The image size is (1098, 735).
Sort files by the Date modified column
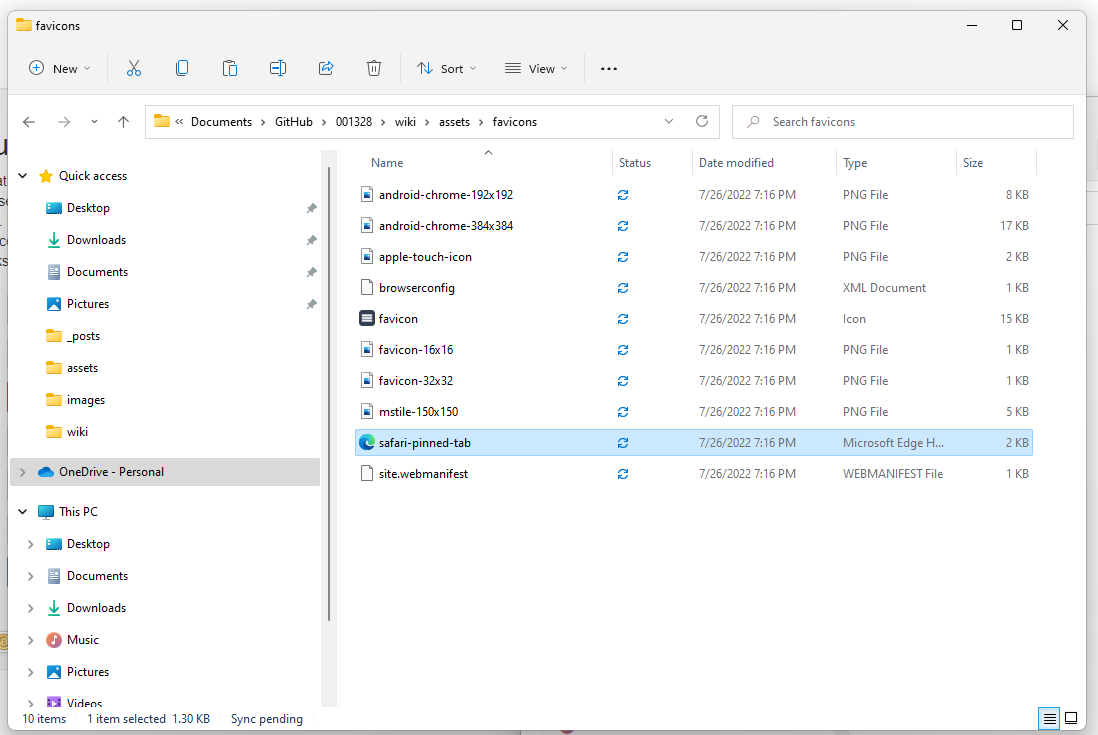click(736, 163)
